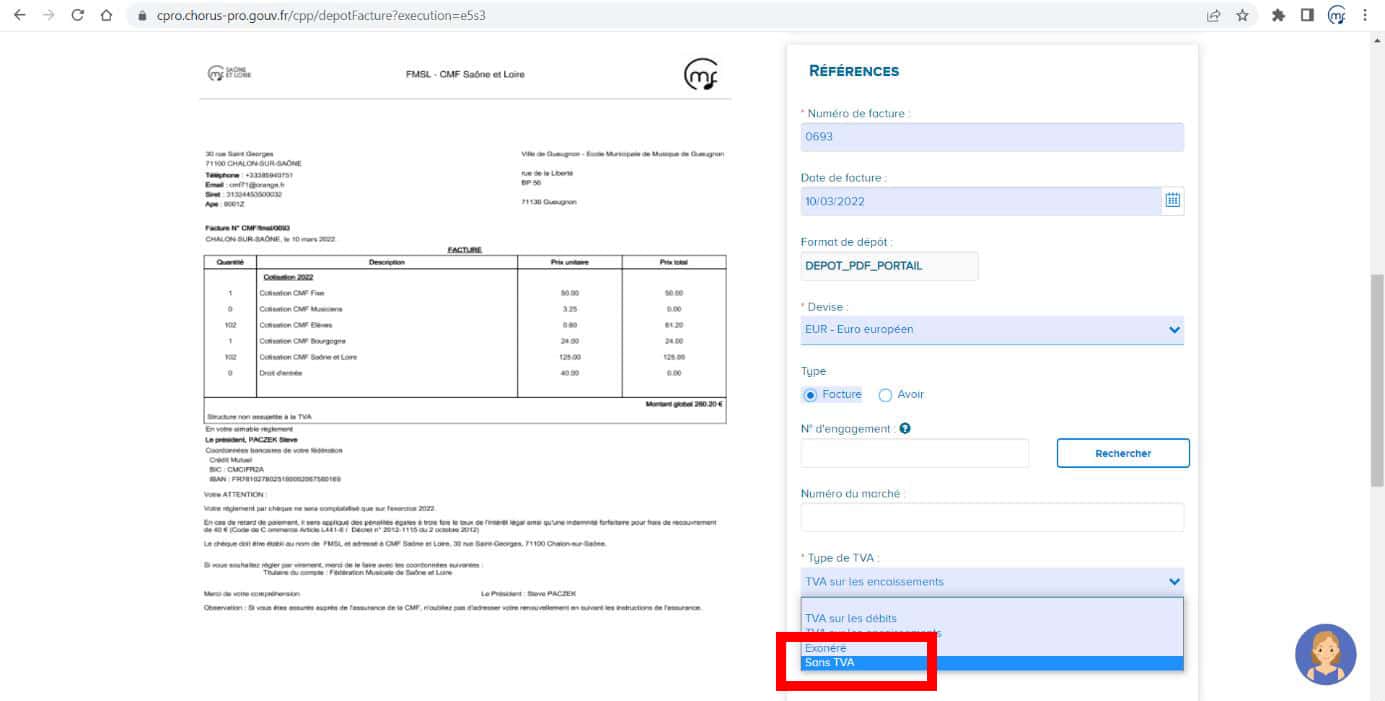Click the Numéro du marché input field
The width and height of the screenshot is (1385, 701).
pos(991,517)
